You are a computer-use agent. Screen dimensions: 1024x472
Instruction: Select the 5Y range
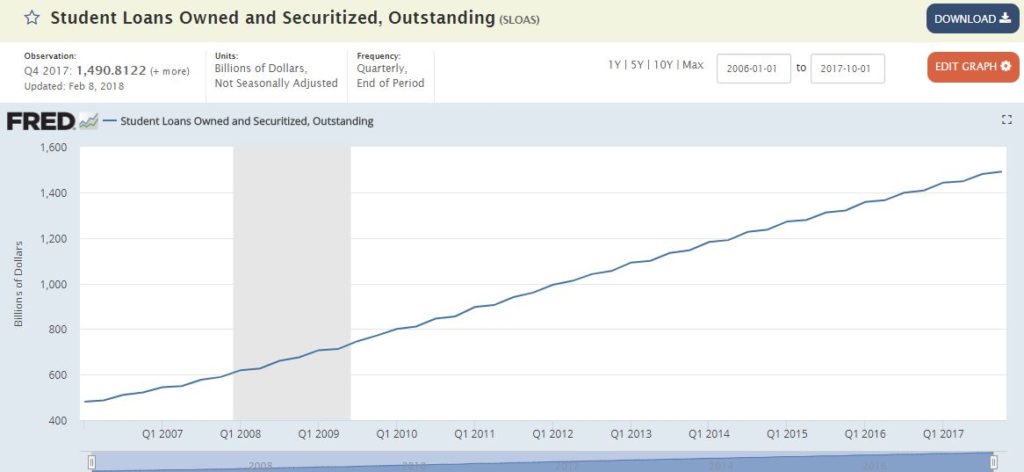(x=637, y=65)
